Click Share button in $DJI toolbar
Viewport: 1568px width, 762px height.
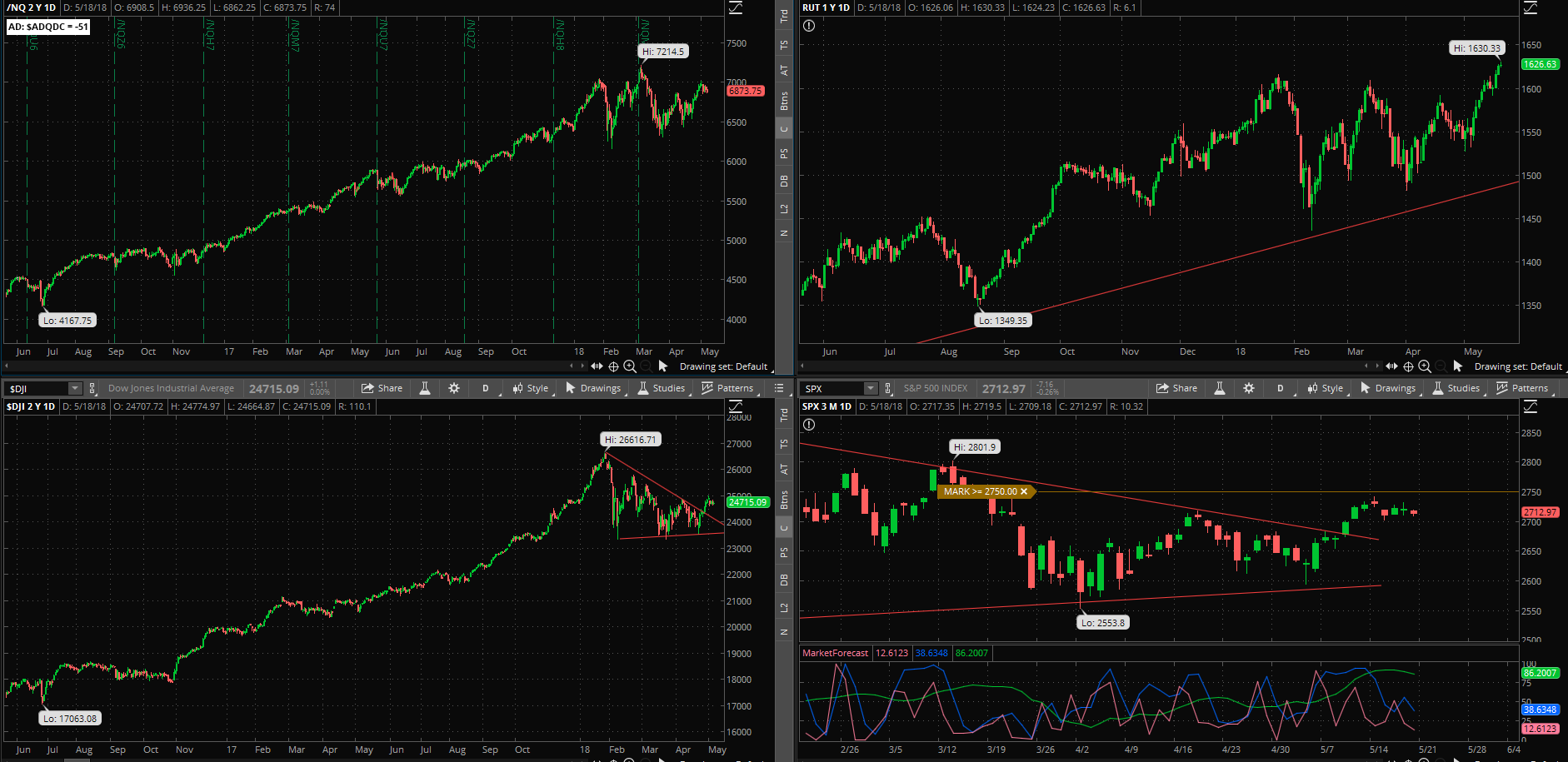[382, 388]
